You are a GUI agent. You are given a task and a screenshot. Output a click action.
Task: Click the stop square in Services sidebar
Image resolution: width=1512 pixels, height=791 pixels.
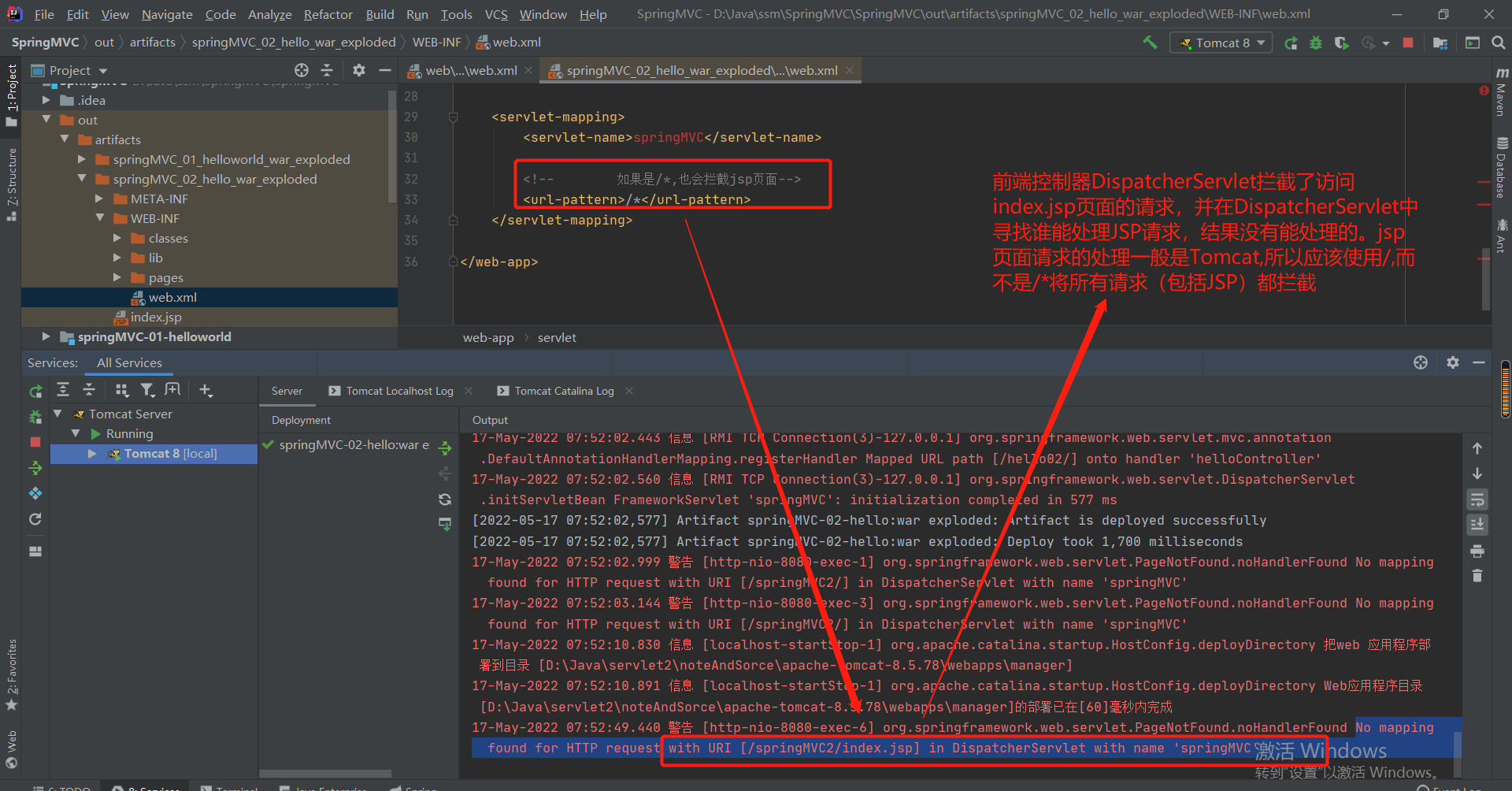coord(35,442)
